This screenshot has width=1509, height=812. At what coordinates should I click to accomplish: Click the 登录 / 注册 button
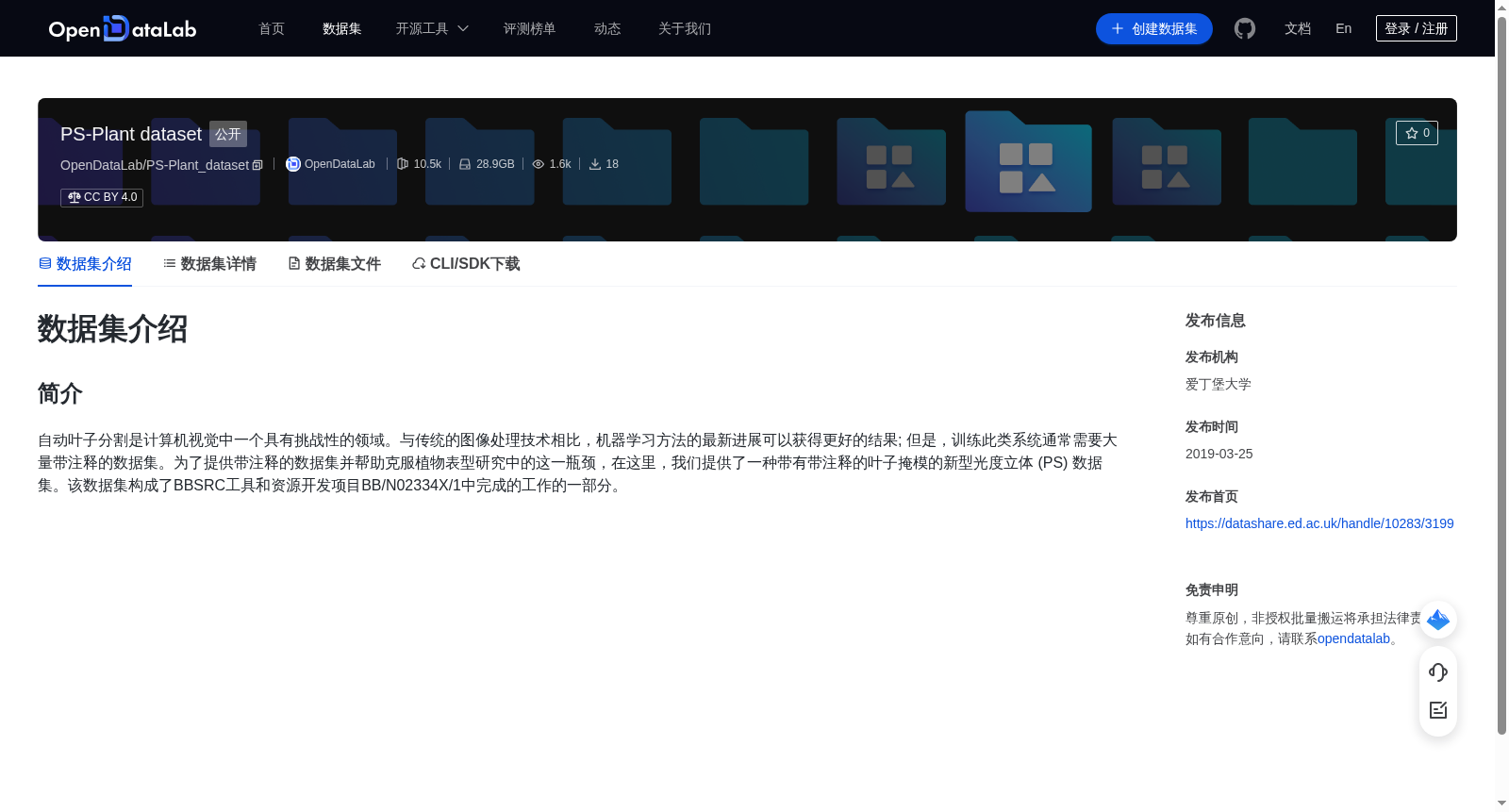[1417, 28]
